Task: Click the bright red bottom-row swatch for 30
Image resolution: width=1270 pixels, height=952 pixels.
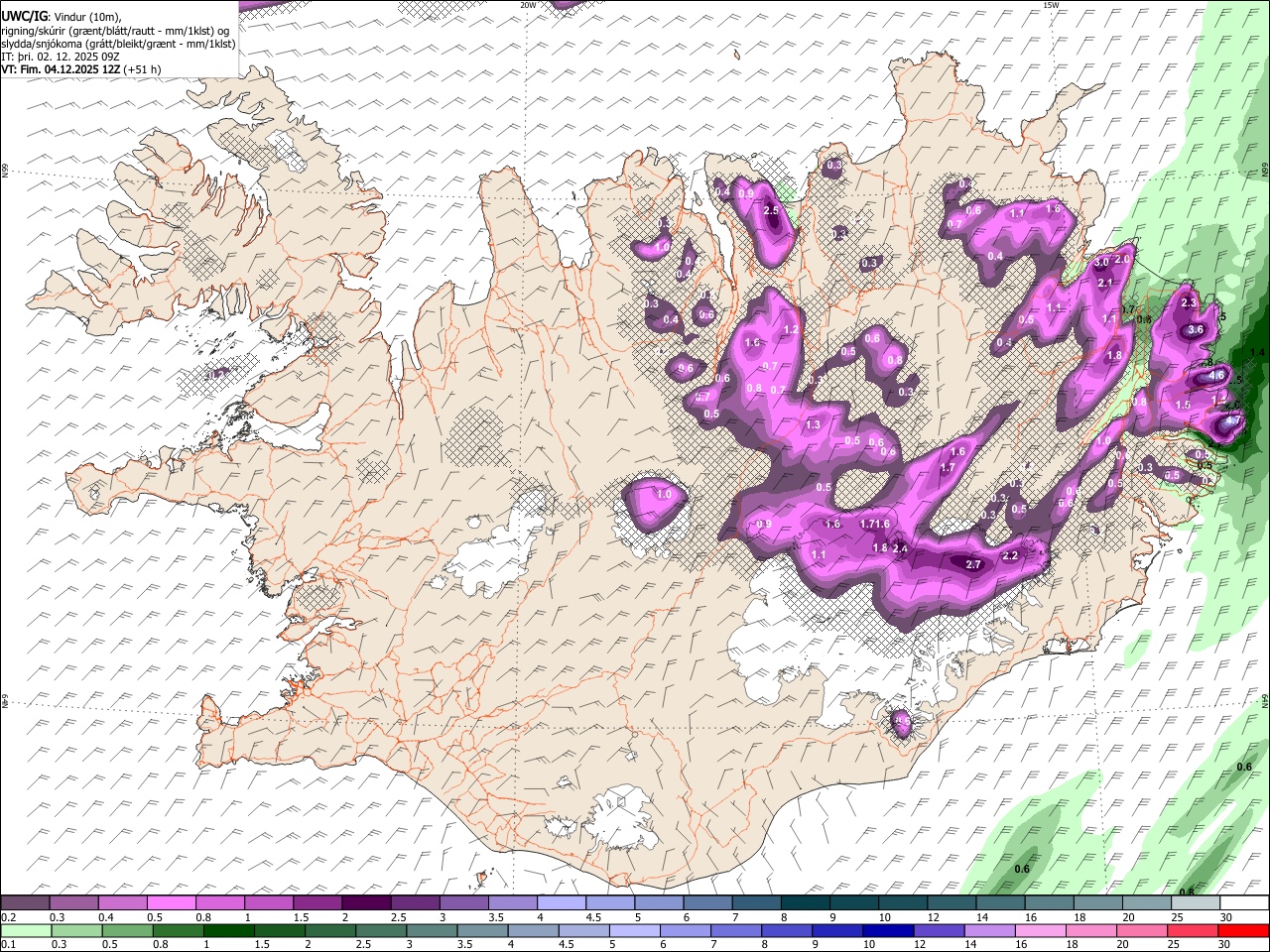Action: 1243,930
